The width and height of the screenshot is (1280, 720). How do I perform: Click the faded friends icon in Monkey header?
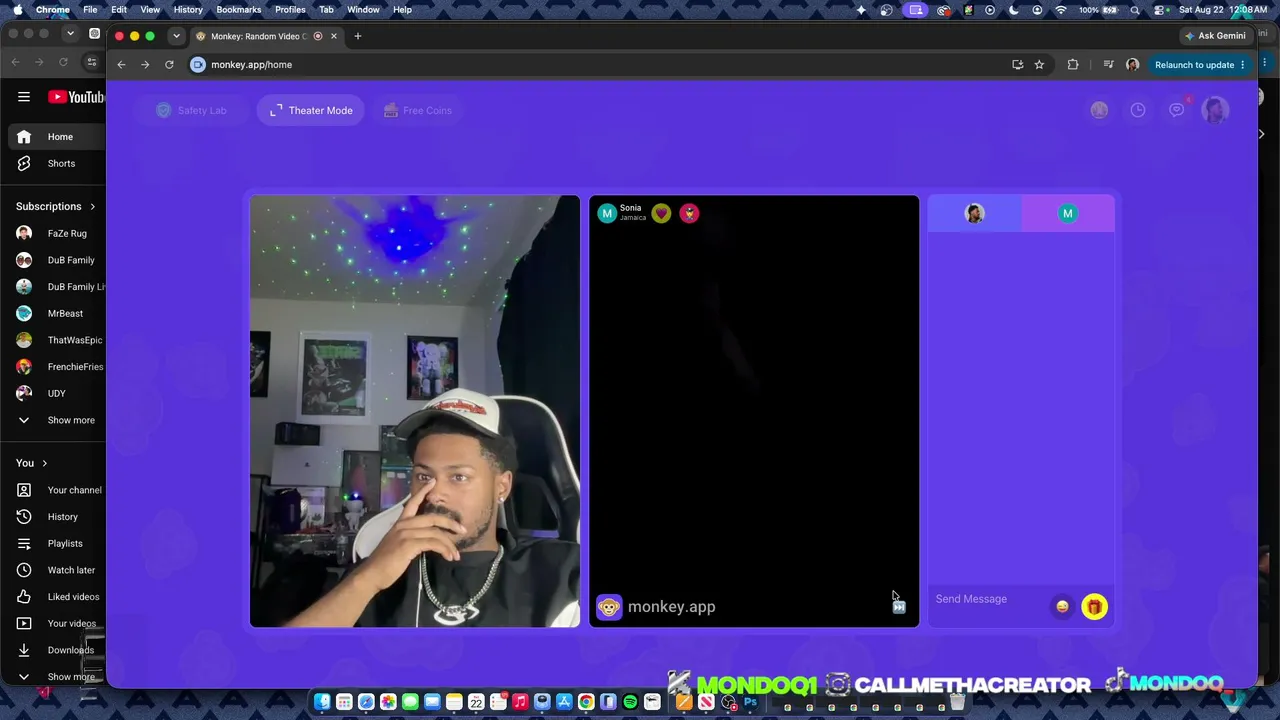coord(1099,110)
